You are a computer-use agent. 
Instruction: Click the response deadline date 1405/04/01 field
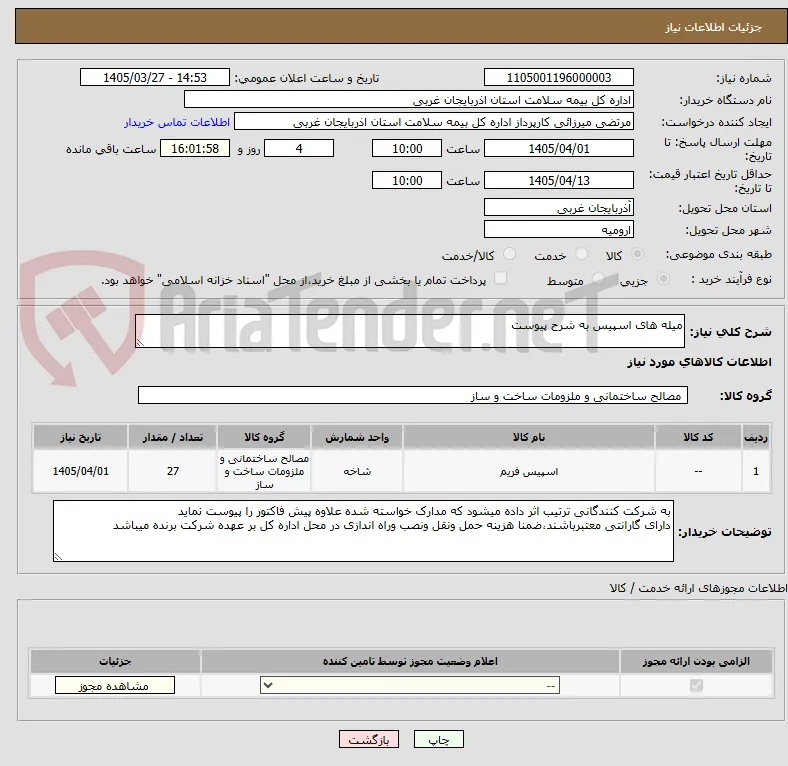[558, 148]
